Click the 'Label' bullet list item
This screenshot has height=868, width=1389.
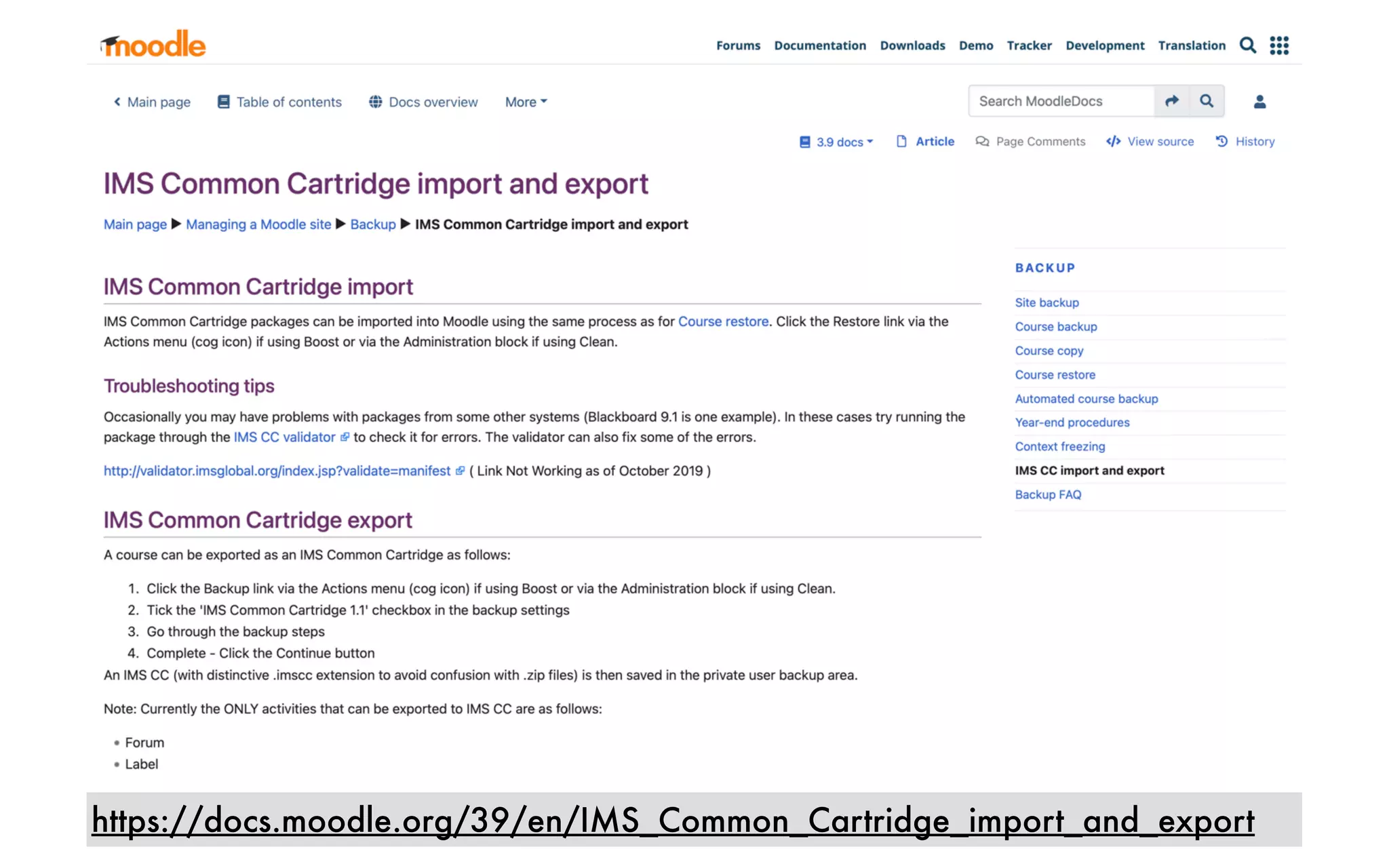(141, 764)
